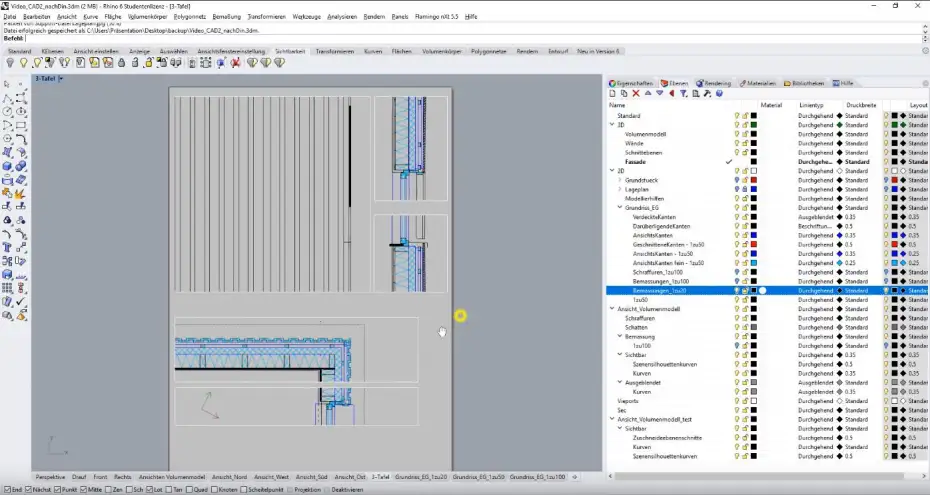Click the Name column header in layers
The image size is (930, 495).
(x=617, y=105)
